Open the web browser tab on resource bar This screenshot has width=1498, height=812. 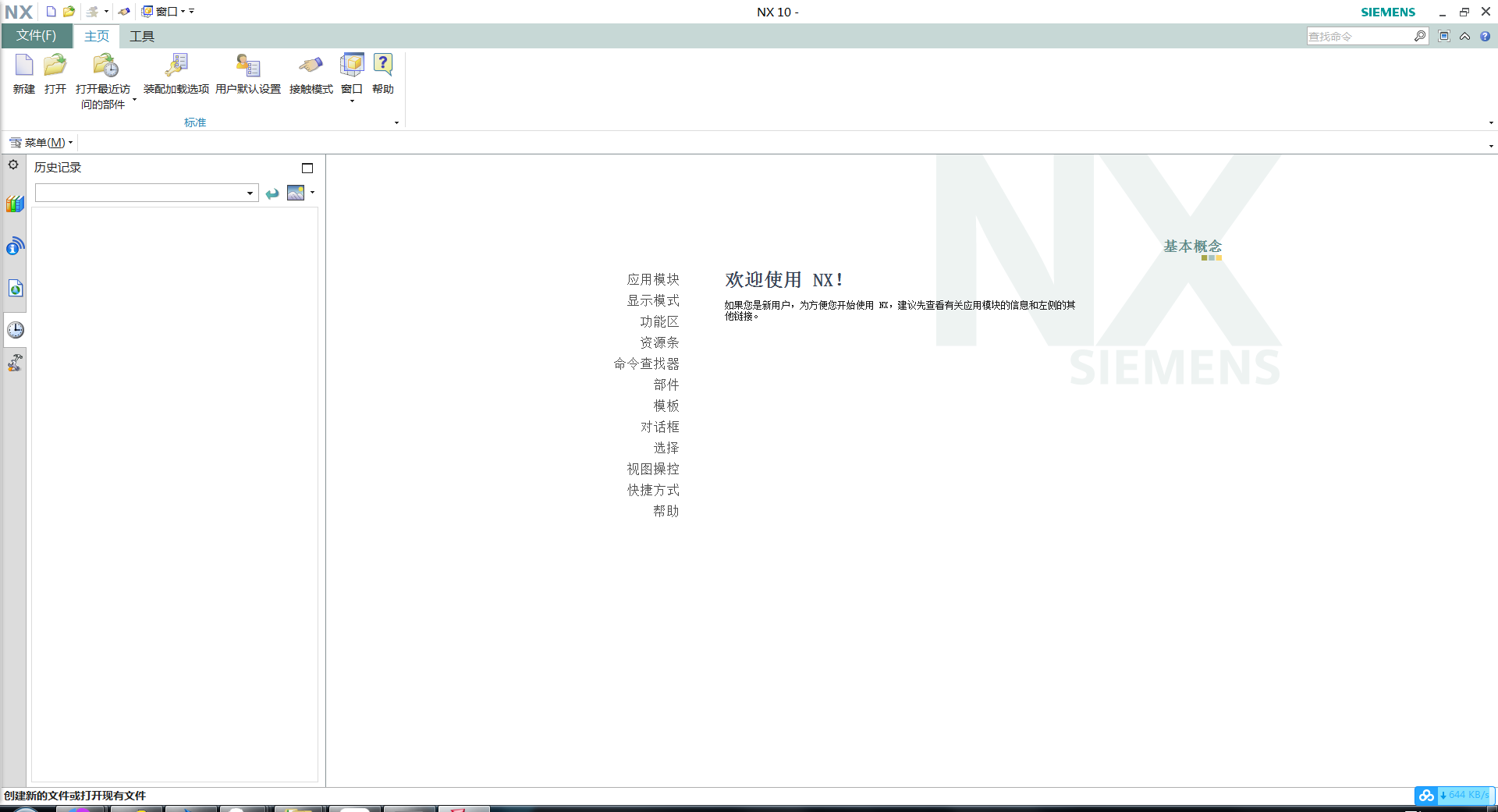(15, 289)
